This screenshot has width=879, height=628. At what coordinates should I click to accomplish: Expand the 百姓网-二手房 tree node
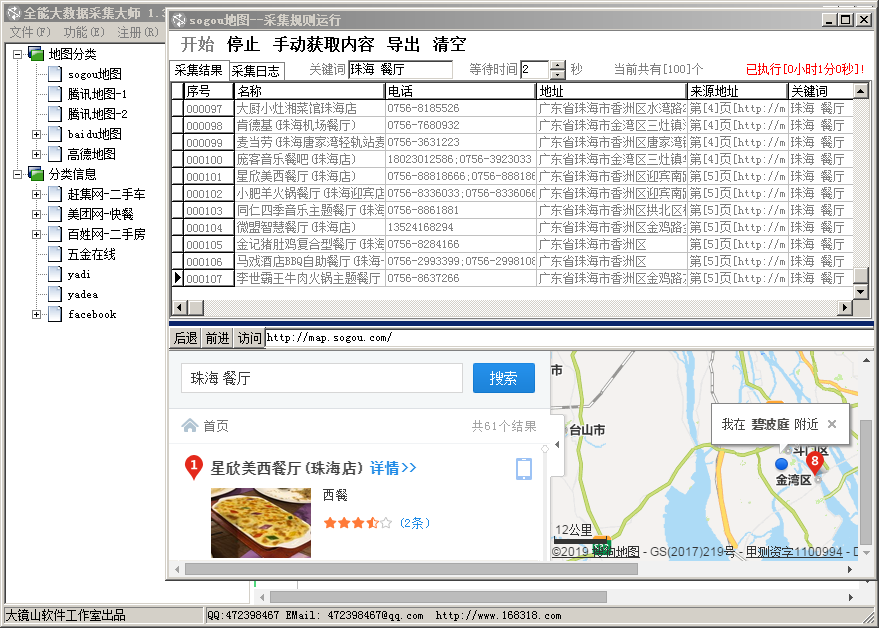click(36, 234)
